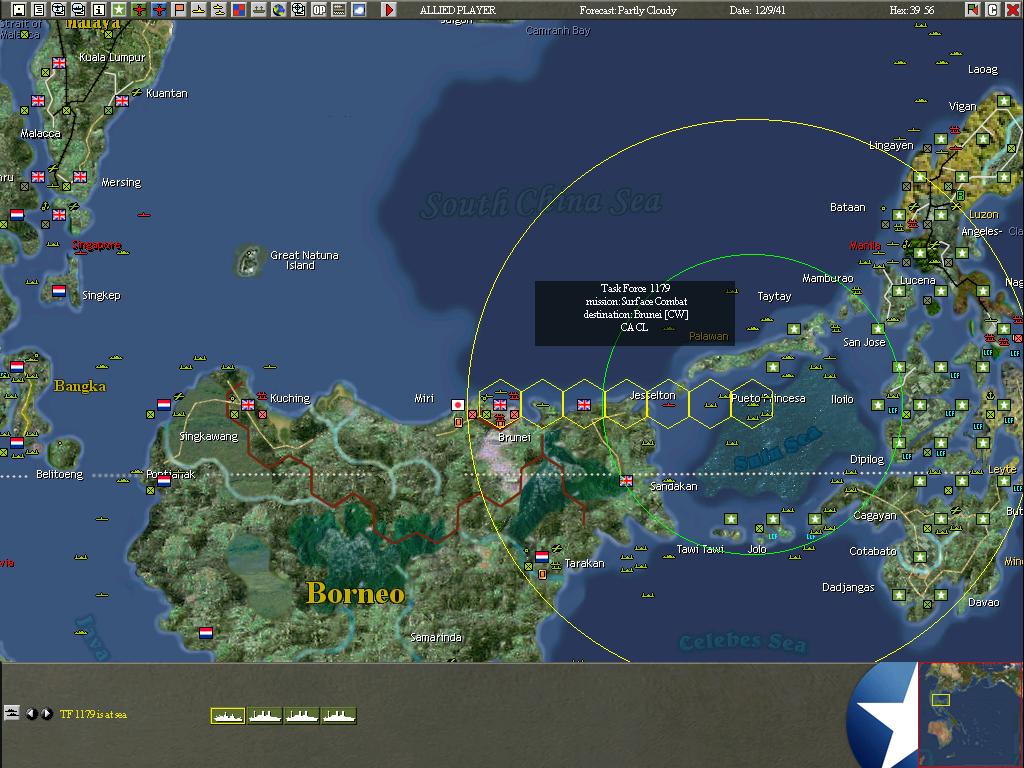Click the double yellow ships toolbar icon
1024x768 pixels.
pyautogui.click(x=219, y=9)
